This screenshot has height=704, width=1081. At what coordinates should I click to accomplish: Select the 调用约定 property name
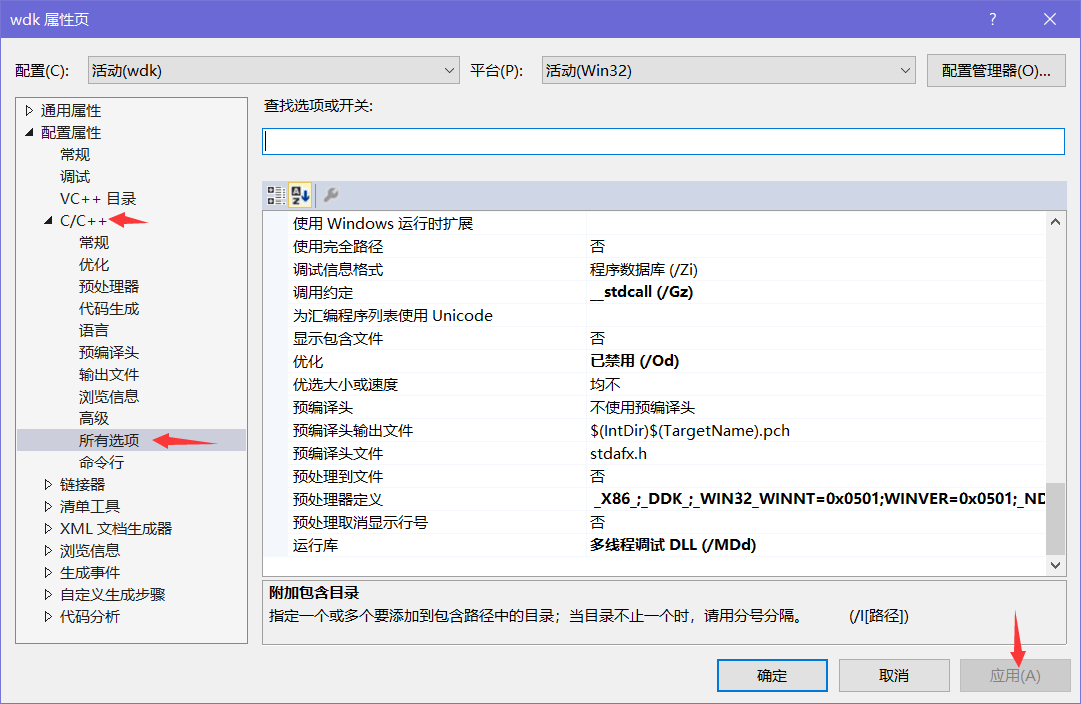coord(323,292)
